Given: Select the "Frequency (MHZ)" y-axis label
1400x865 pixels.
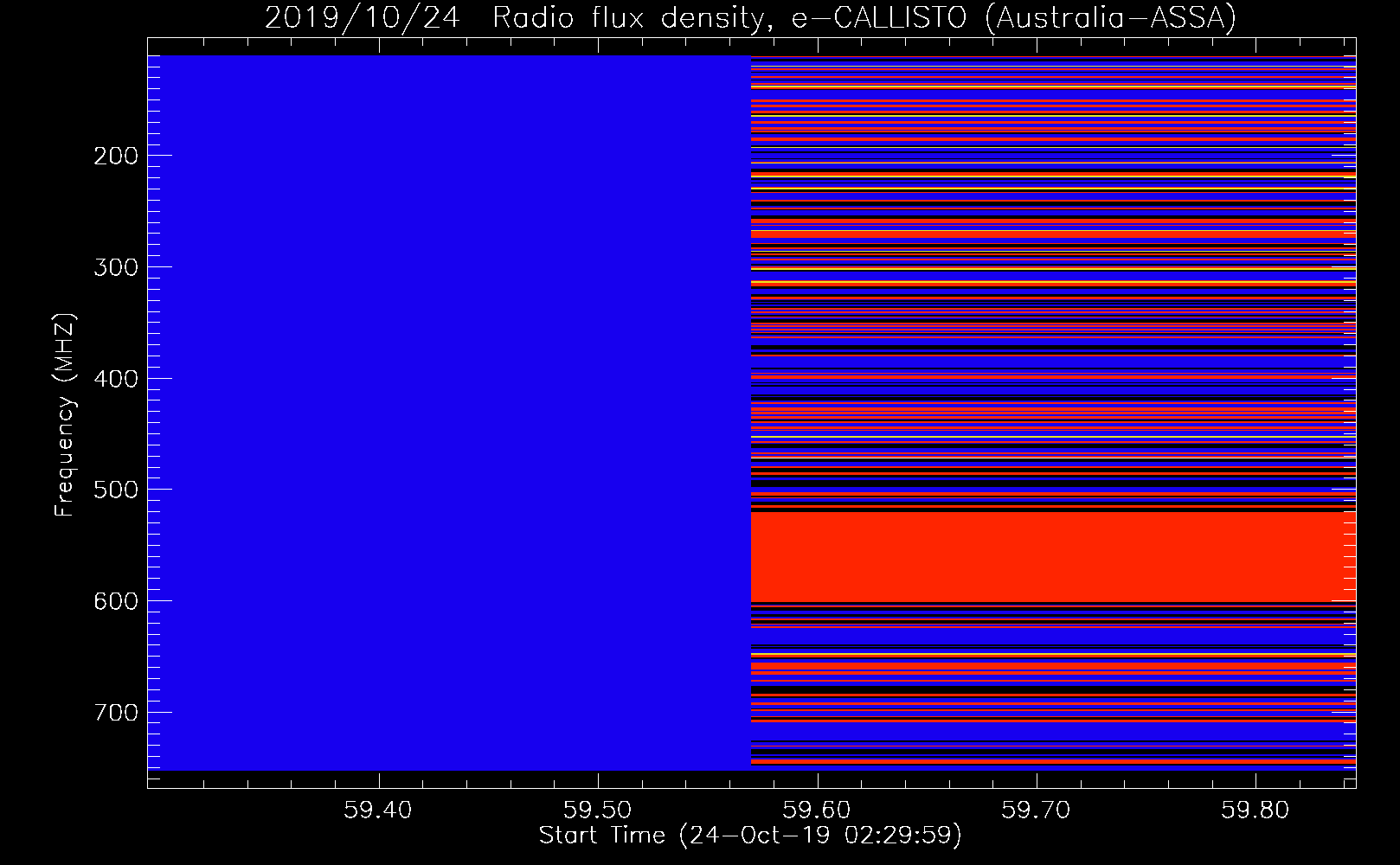Looking at the screenshot, I should [x=65, y=414].
